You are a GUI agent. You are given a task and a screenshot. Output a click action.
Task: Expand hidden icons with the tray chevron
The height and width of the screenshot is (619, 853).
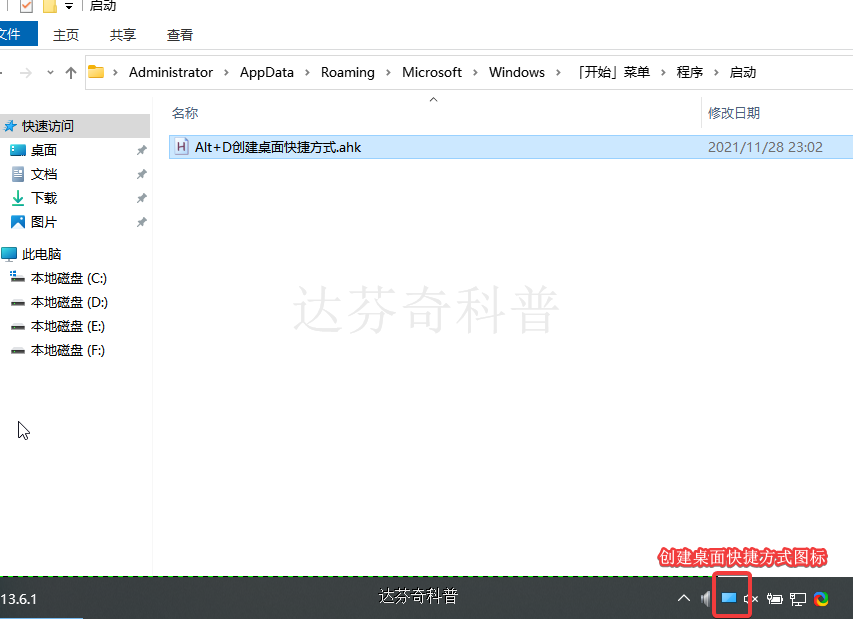click(683, 597)
